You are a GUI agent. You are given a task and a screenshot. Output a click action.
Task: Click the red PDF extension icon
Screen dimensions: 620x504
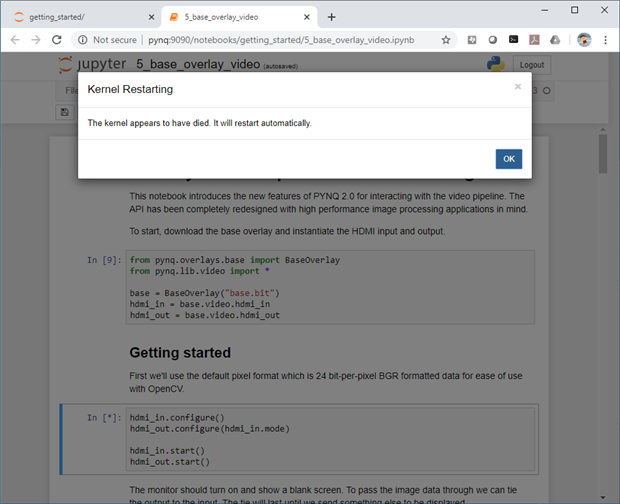[534, 40]
